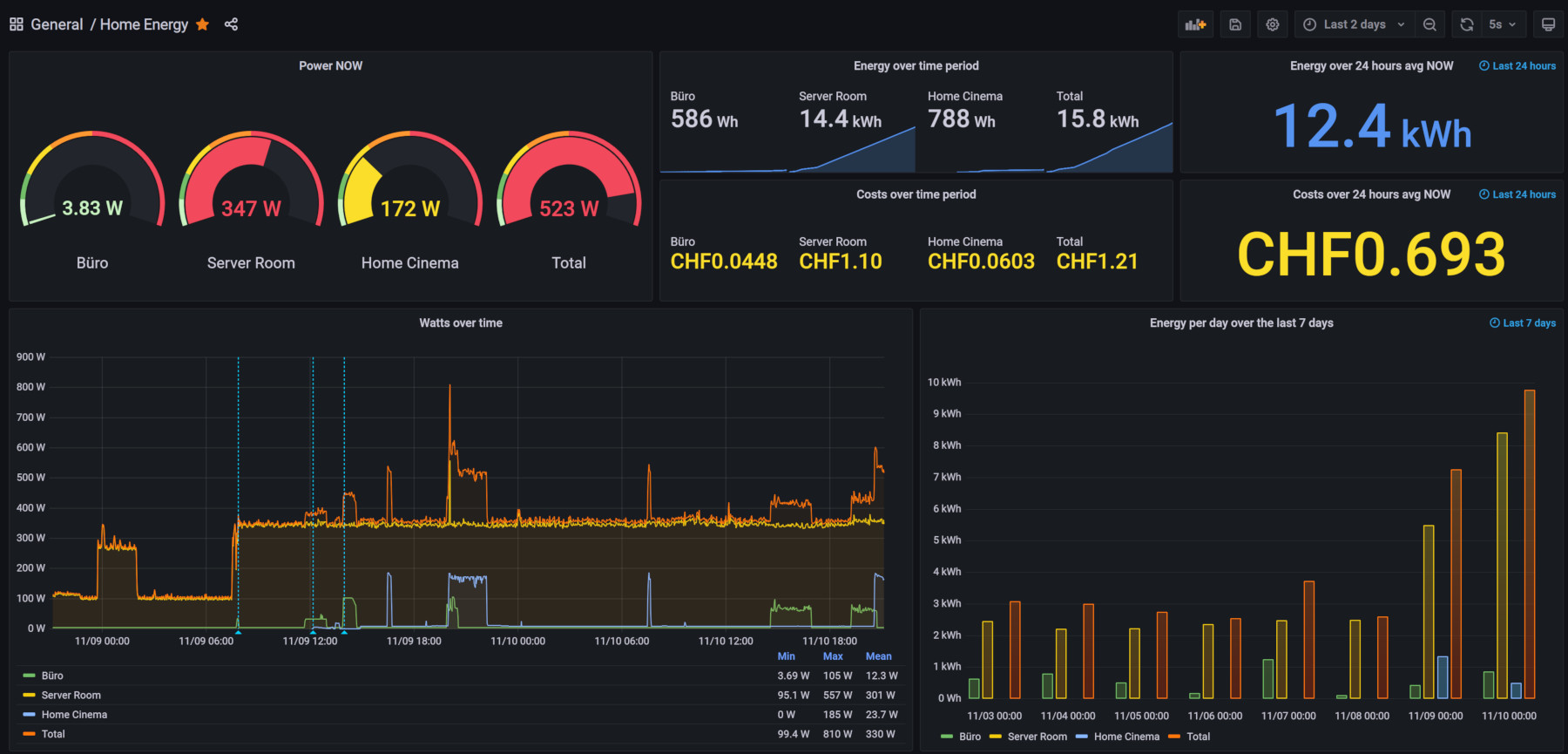
Task: Click Last 24 hours override on the Costs avg panel
Action: click(1517, 194)
